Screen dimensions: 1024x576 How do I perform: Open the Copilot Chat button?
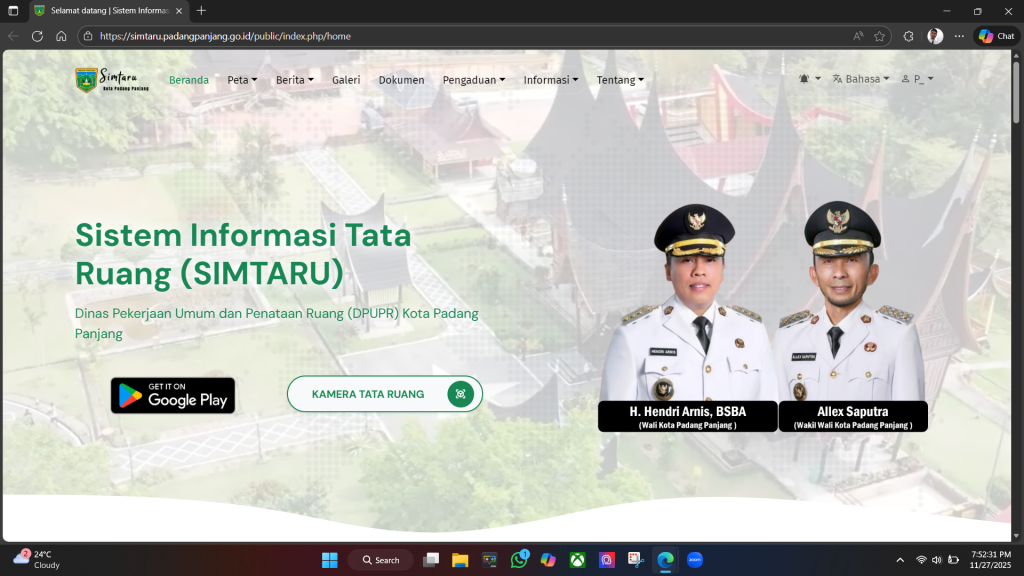(996, 36)
